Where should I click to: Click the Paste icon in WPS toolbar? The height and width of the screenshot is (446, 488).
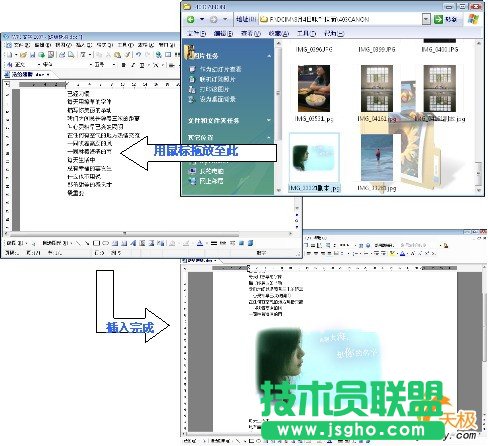click(x=117, y=55)
